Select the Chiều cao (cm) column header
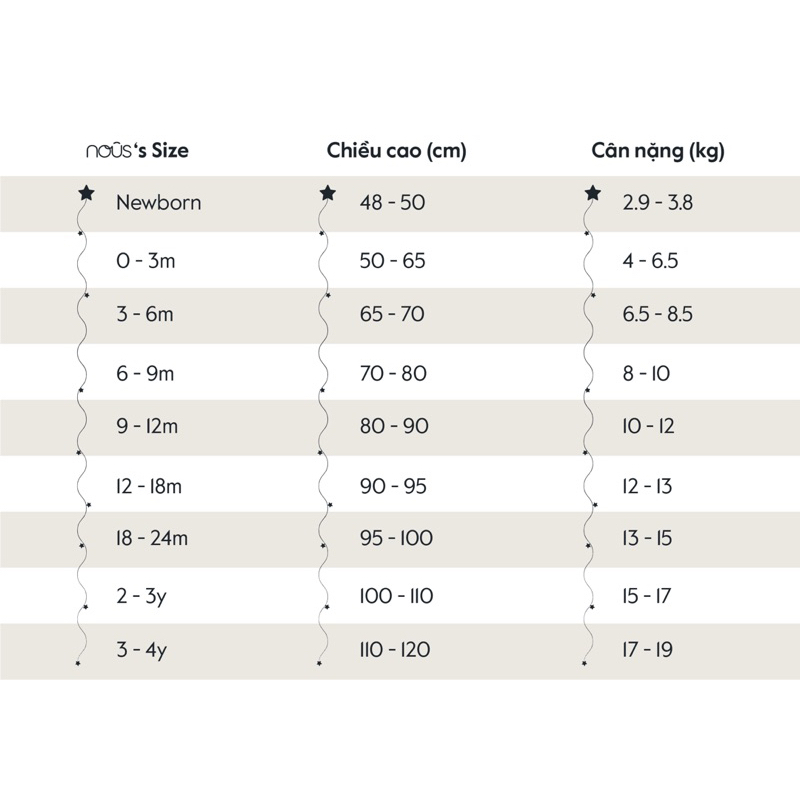 396,152
